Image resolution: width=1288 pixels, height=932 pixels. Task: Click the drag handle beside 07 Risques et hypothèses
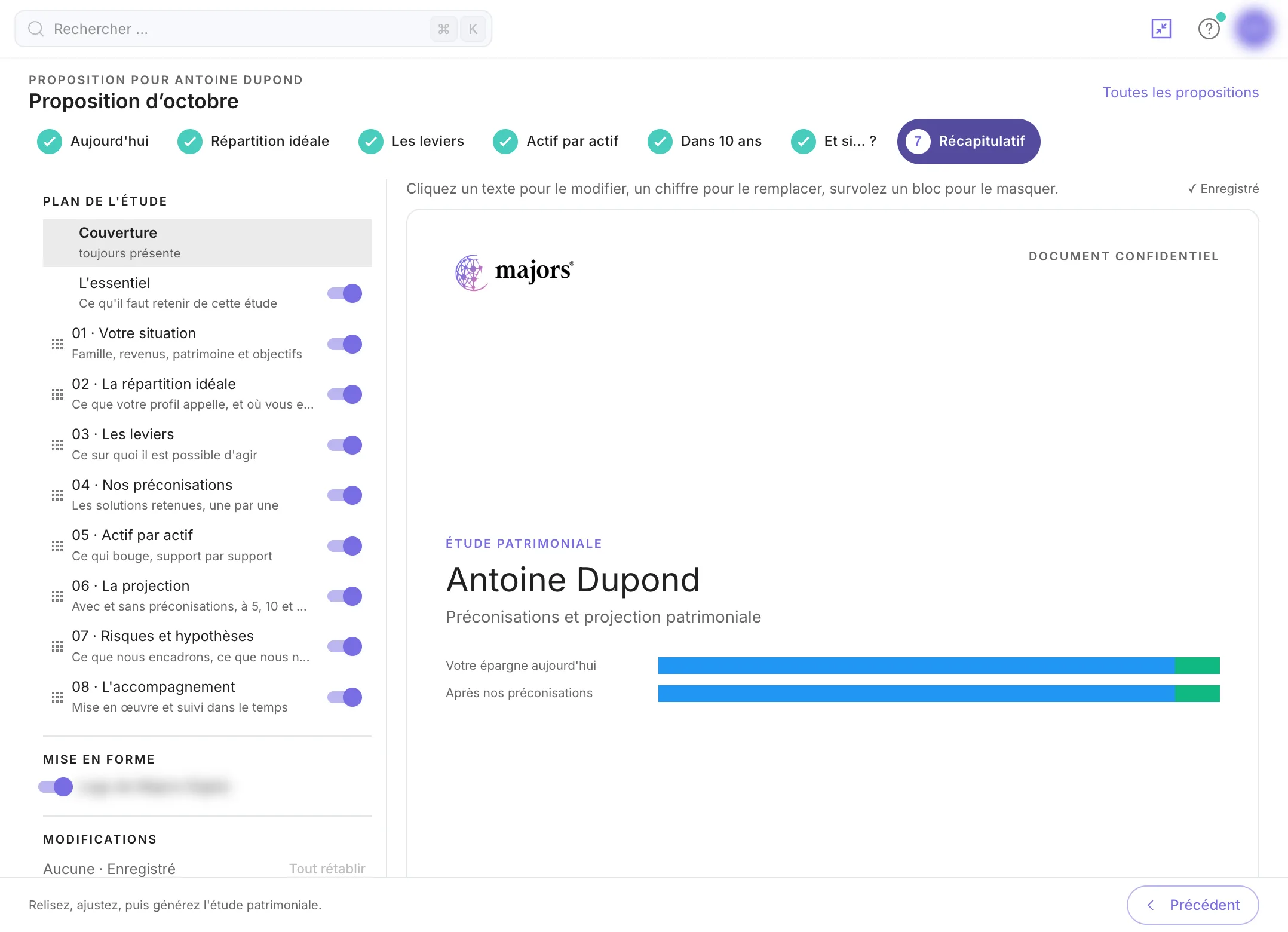pyautogui.click(x=57, y=646)
